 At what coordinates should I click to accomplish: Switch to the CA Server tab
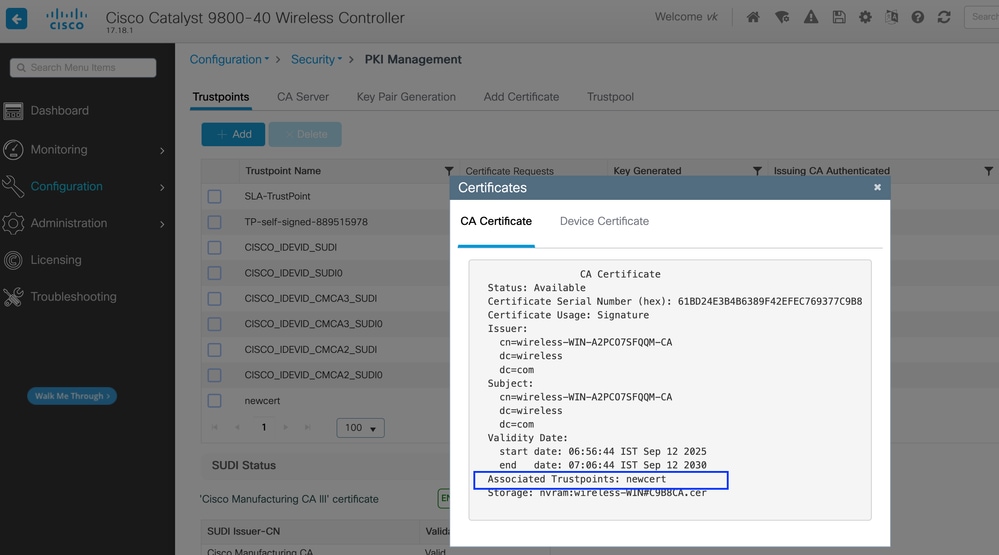click(303, 97)
